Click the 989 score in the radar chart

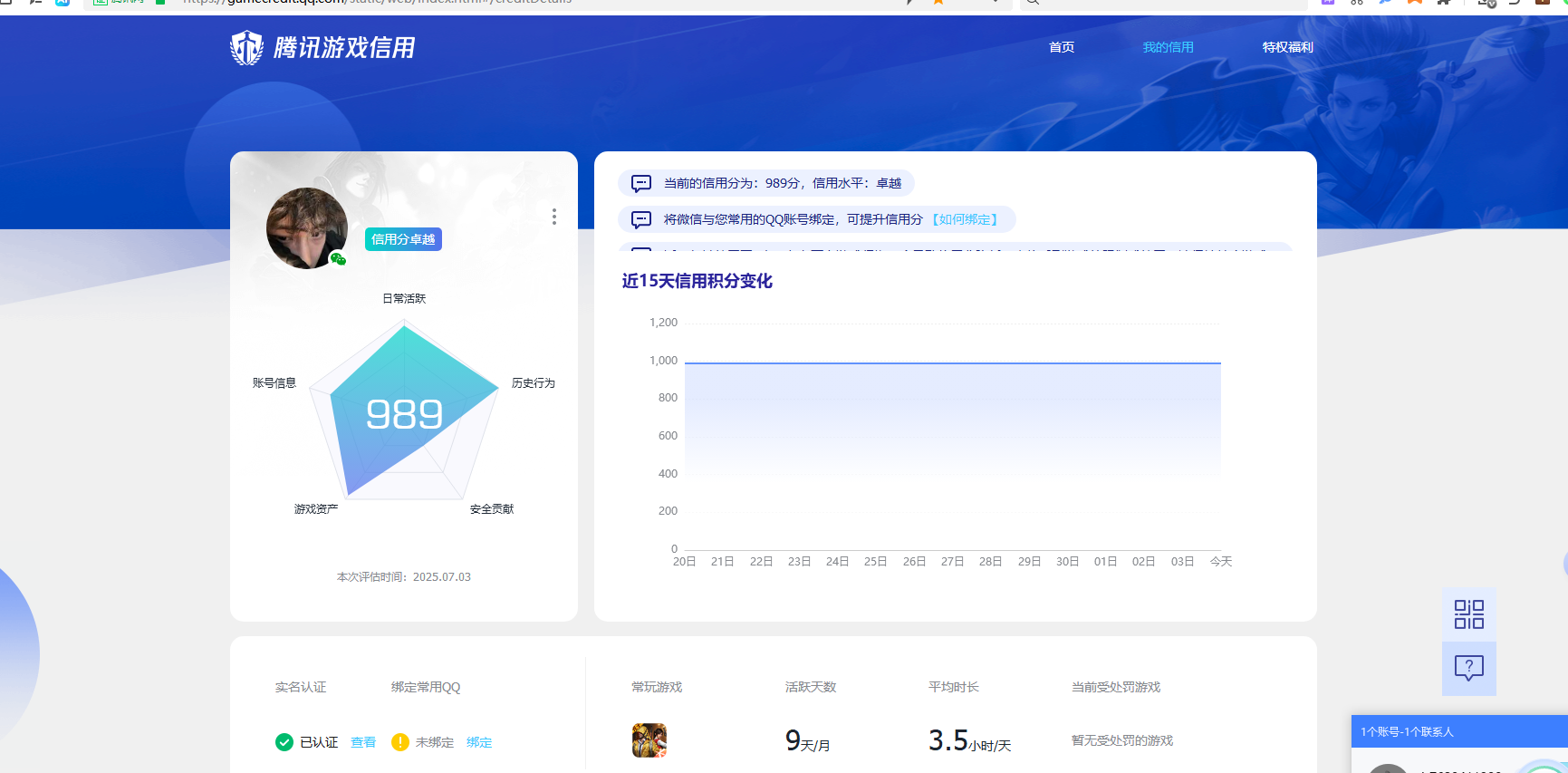tap(404, 415)
